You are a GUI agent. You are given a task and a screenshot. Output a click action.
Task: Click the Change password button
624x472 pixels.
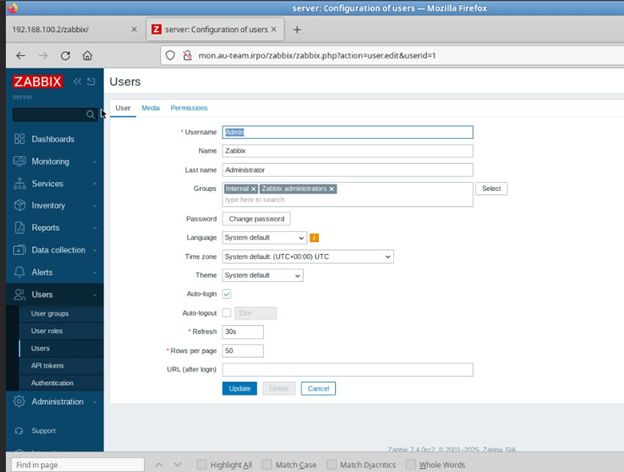coord(256,219)
